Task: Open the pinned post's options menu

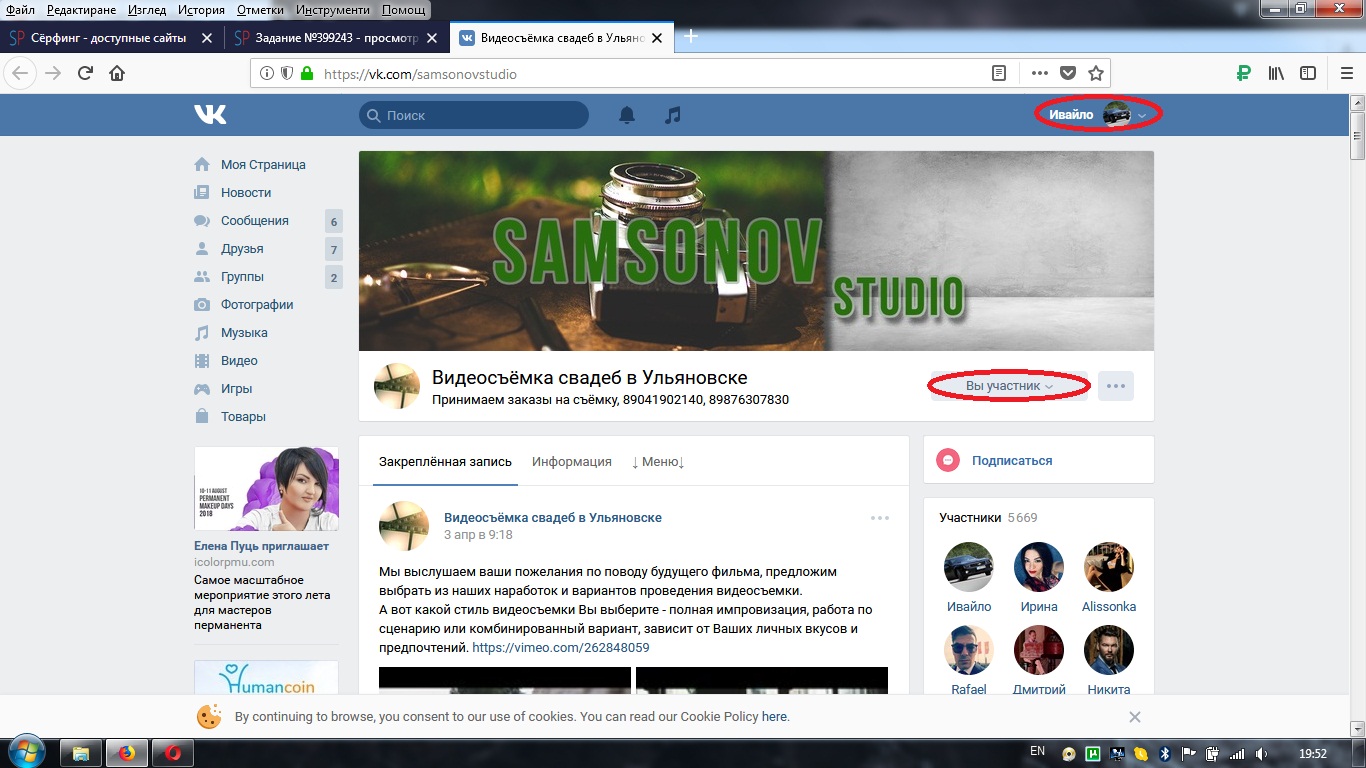Action: point(880,518)
